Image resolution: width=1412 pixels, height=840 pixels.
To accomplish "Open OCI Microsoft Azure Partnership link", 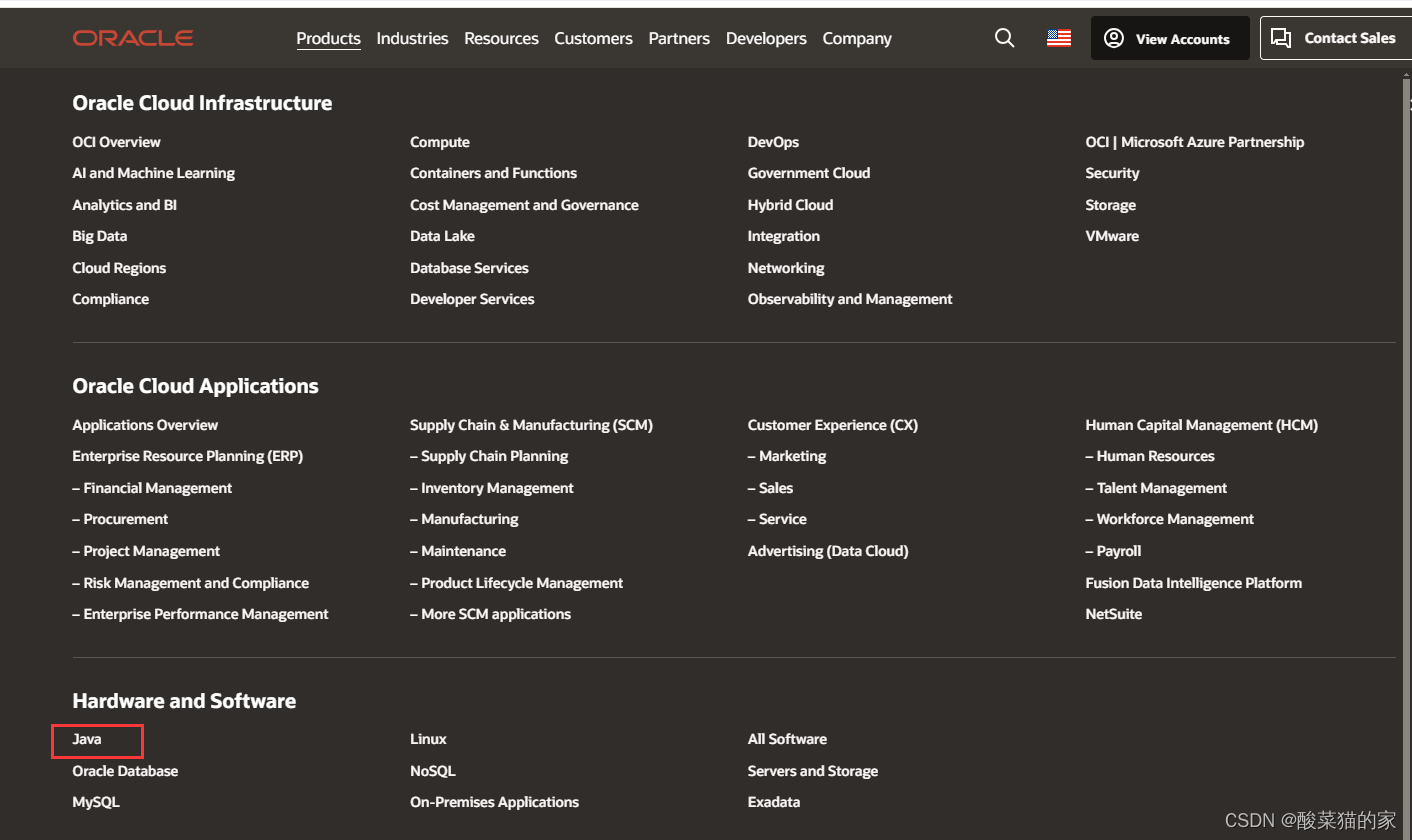I will pos(1195,142).
